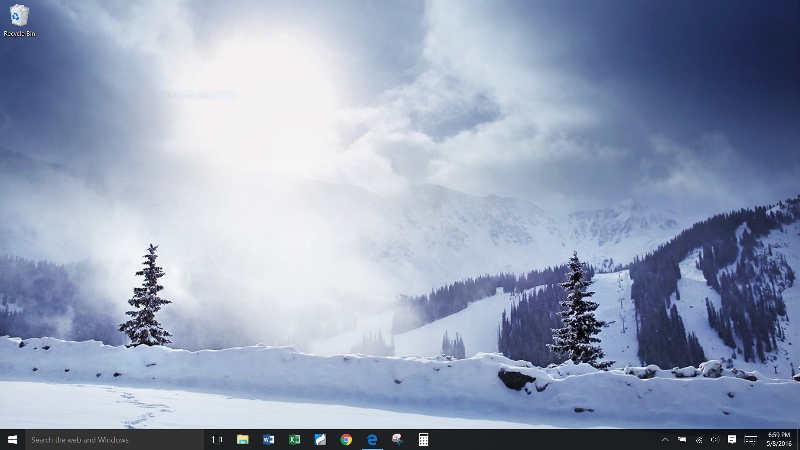Open the Snipping Tool from the taskbar
800x450 pixels.
(397, 439)
